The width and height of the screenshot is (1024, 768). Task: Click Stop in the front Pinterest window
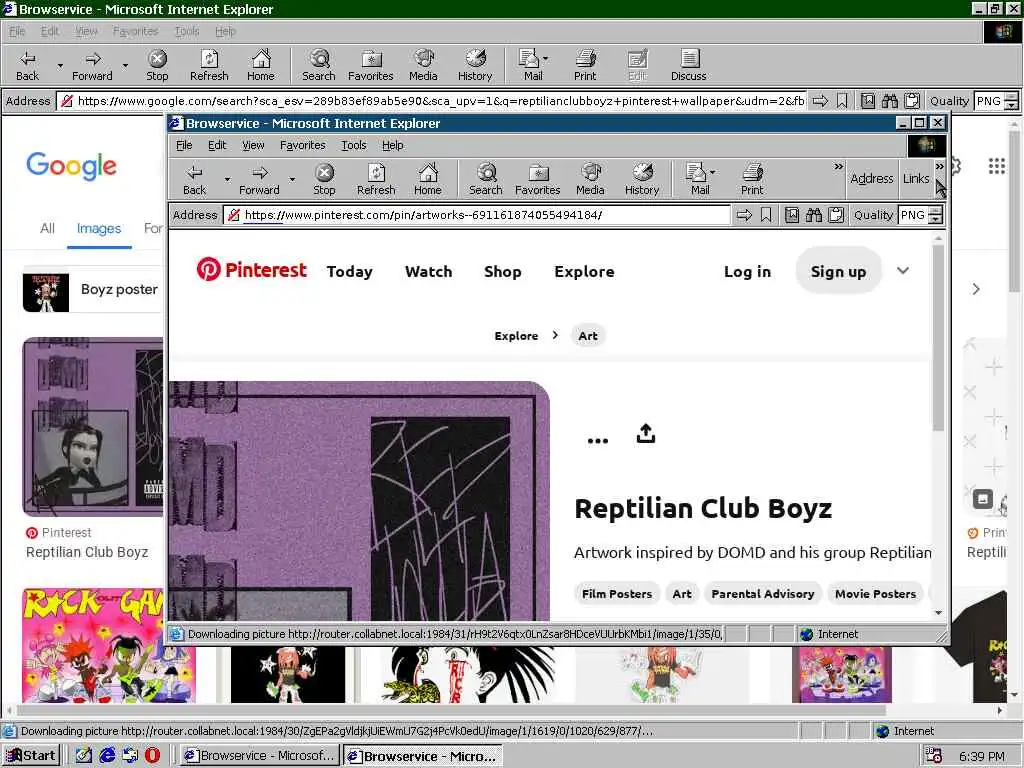(324, 179)
